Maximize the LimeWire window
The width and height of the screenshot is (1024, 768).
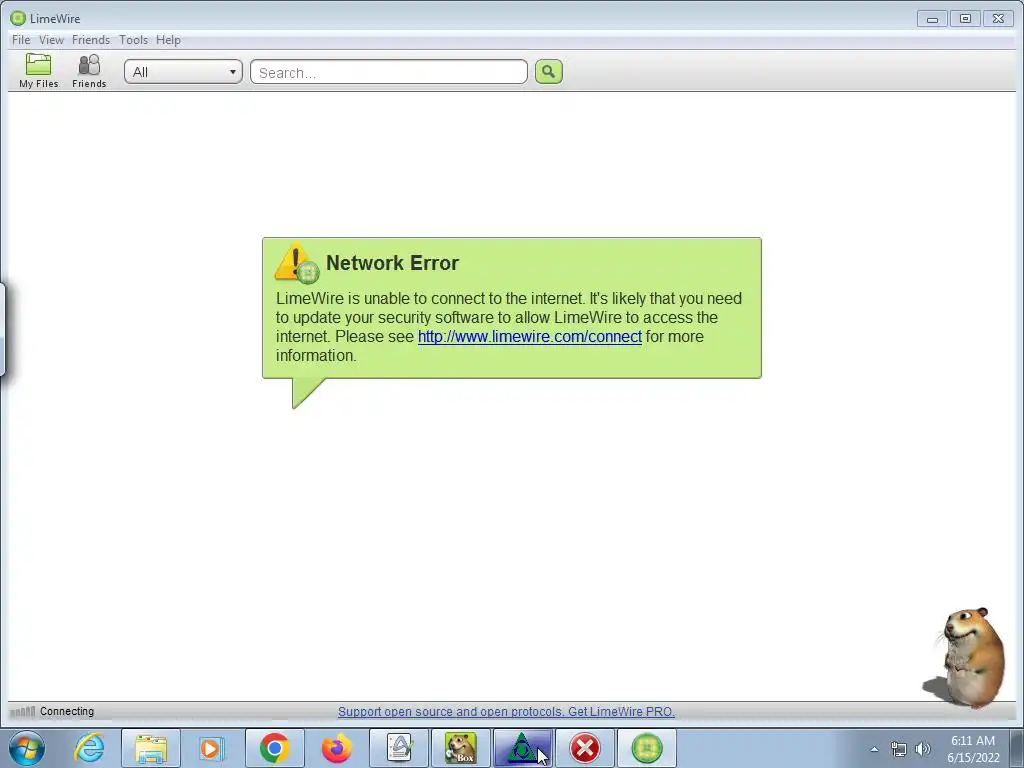[965, 18]
